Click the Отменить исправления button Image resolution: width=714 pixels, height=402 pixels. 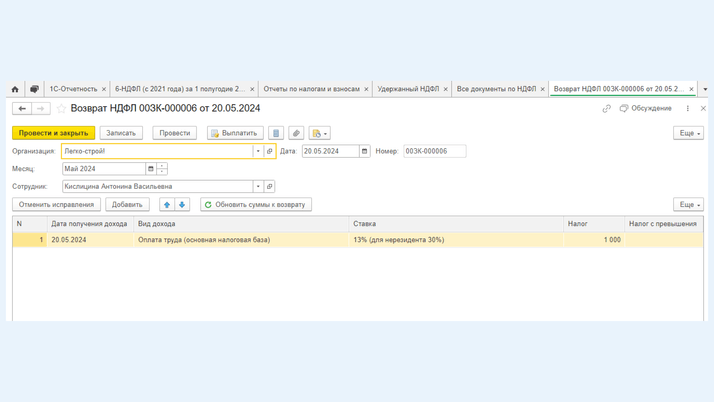coord(56,204)
